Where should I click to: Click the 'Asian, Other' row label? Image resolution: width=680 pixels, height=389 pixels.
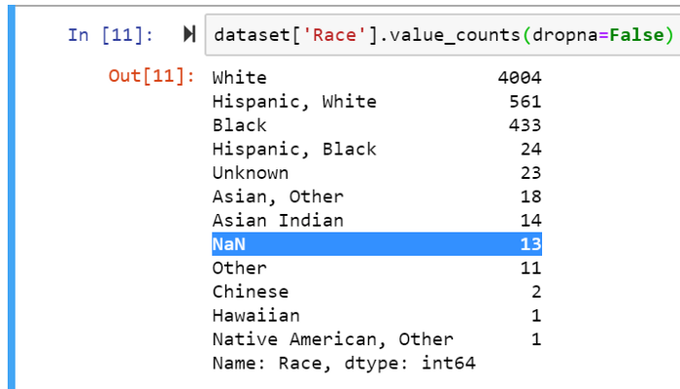[x=278, y=197]
